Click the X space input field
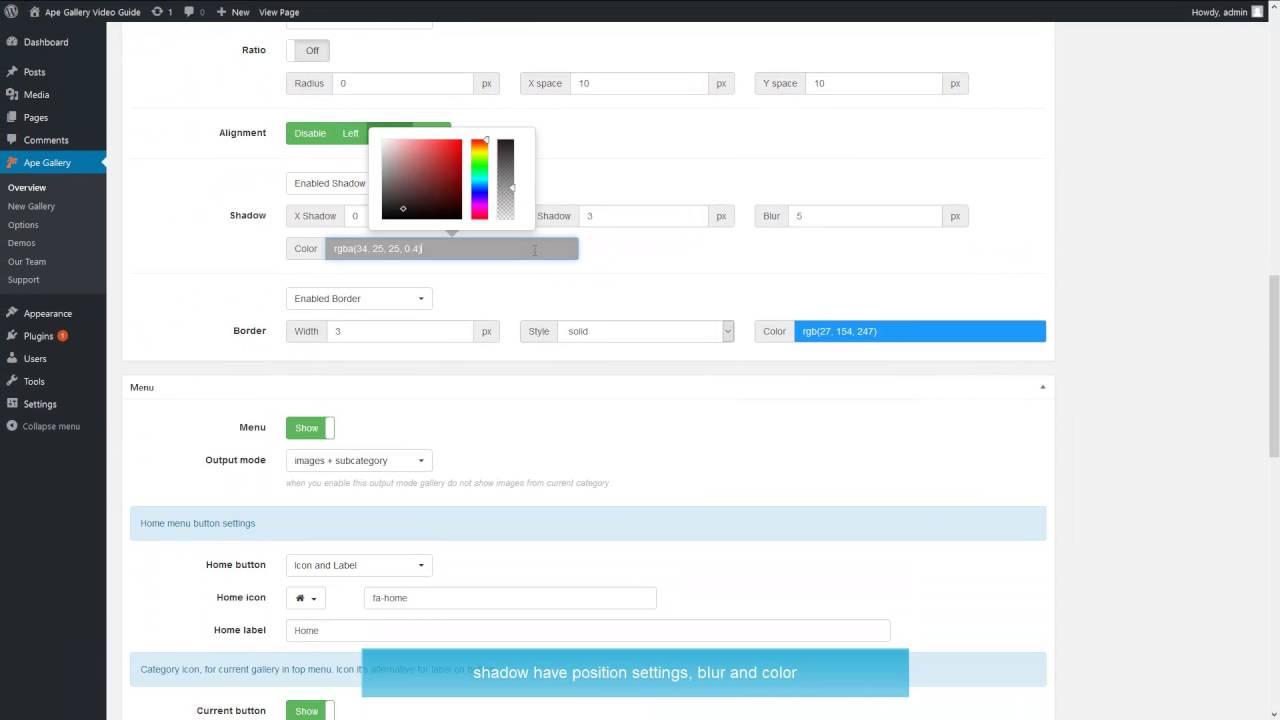Screen dimensions: 1280x720 (x=639, y=84)
